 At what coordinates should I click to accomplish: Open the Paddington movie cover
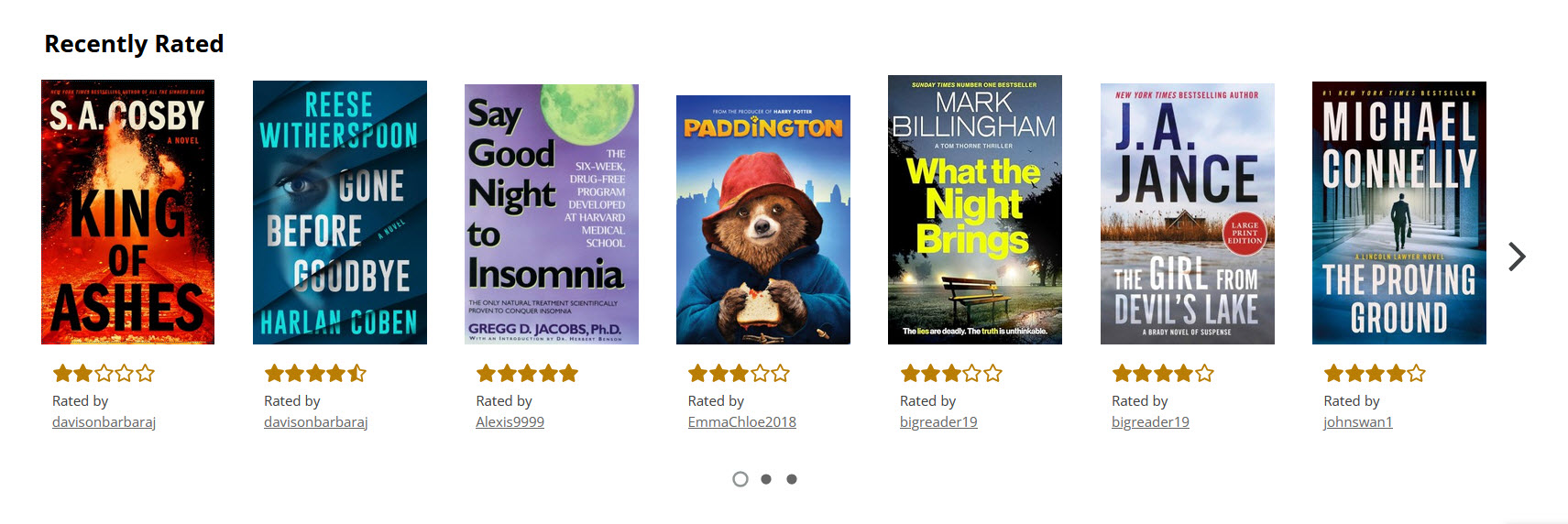(762, 220)
